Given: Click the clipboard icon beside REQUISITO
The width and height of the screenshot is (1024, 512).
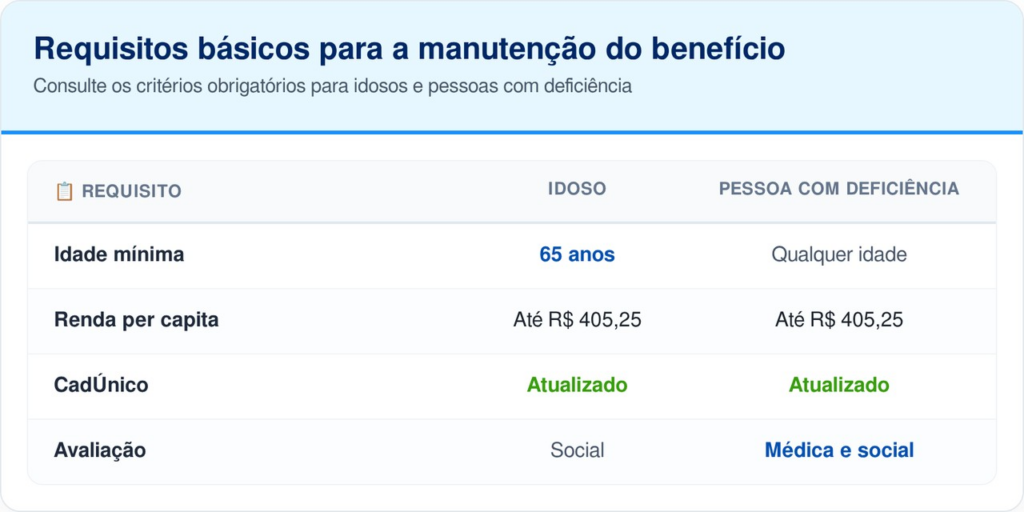Looking at the screenshot, I should point(64,191).
